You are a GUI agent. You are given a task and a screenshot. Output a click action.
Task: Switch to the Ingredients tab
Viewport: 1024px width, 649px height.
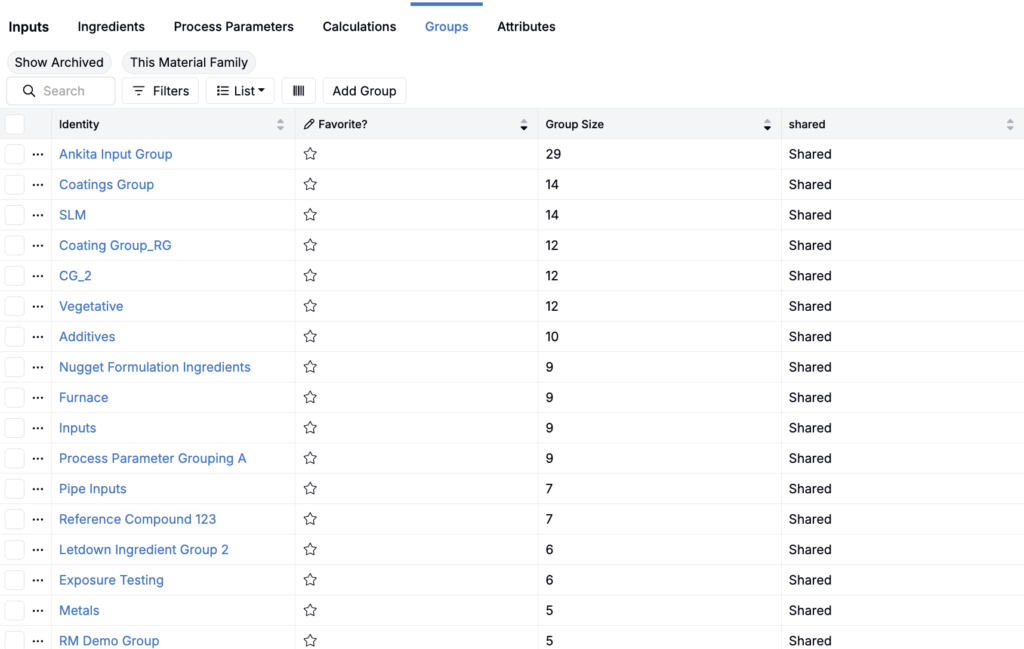coord(111,27)
